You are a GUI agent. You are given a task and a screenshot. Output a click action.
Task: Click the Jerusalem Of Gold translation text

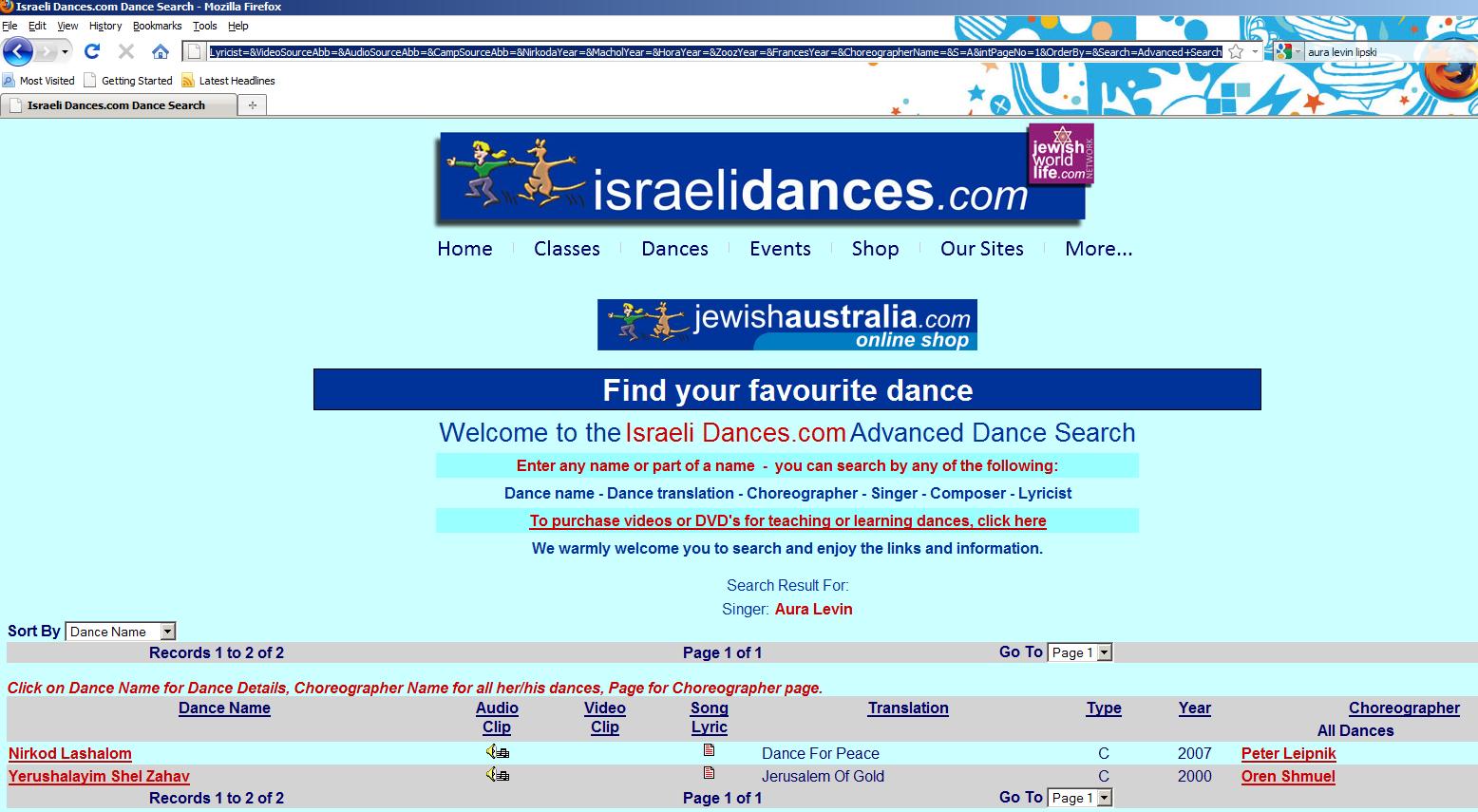(823, 776)
